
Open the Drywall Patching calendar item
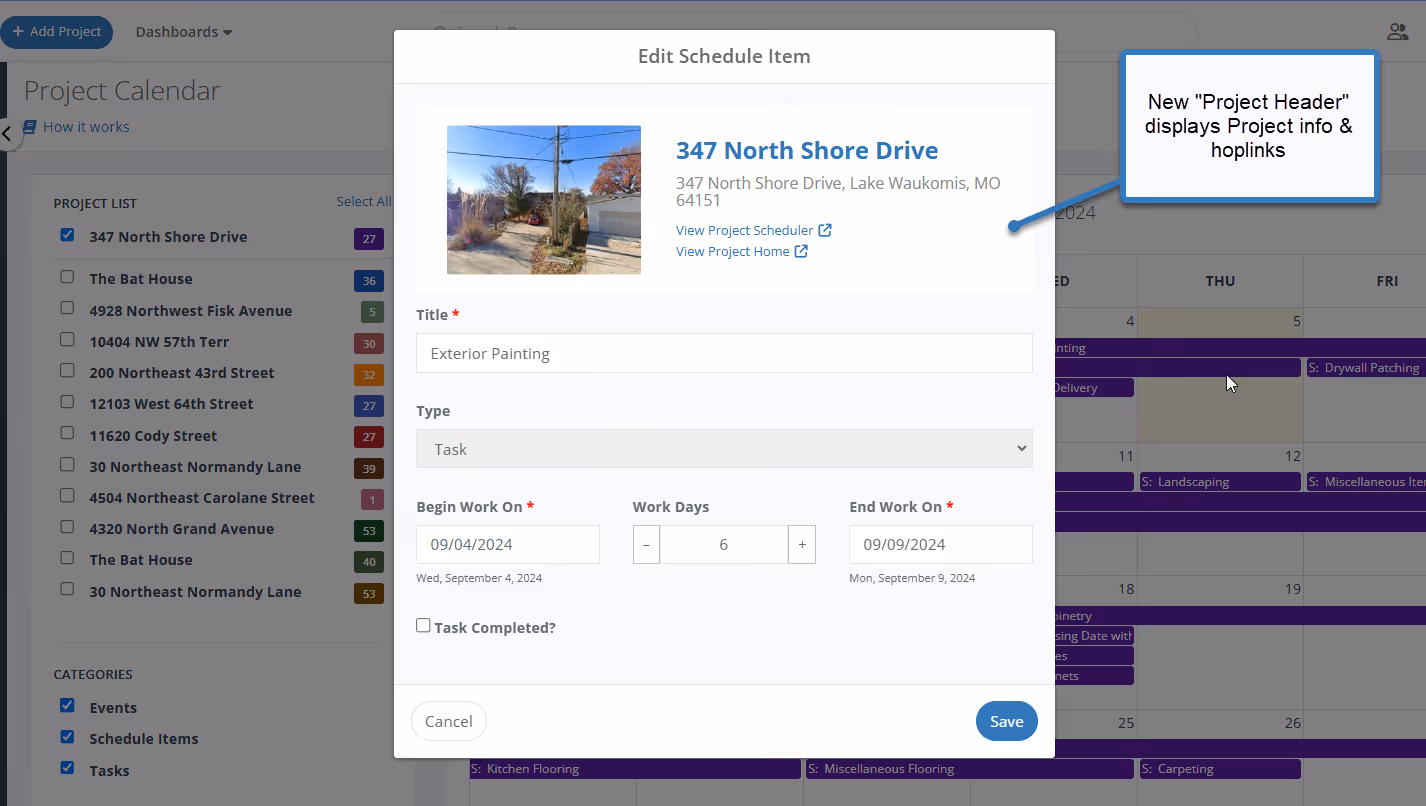tap(1365, 368)
